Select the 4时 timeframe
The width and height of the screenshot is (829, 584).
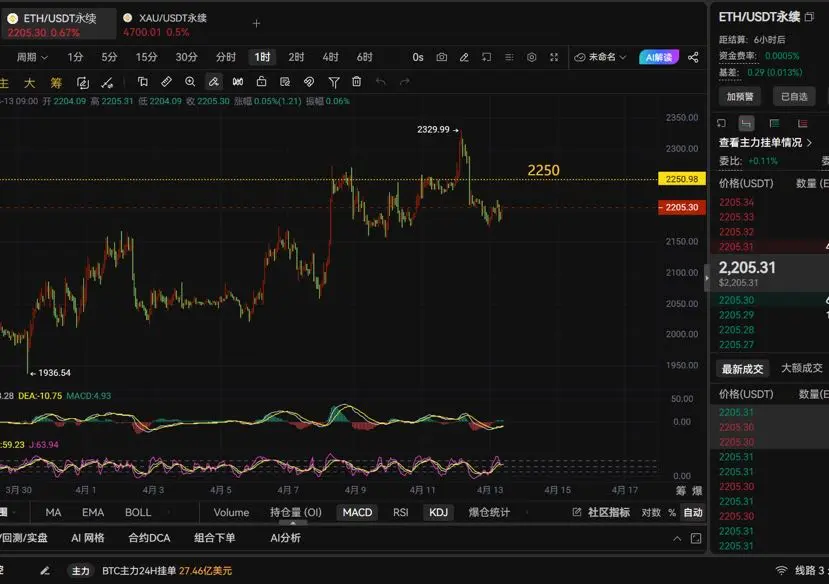(330, 57)
